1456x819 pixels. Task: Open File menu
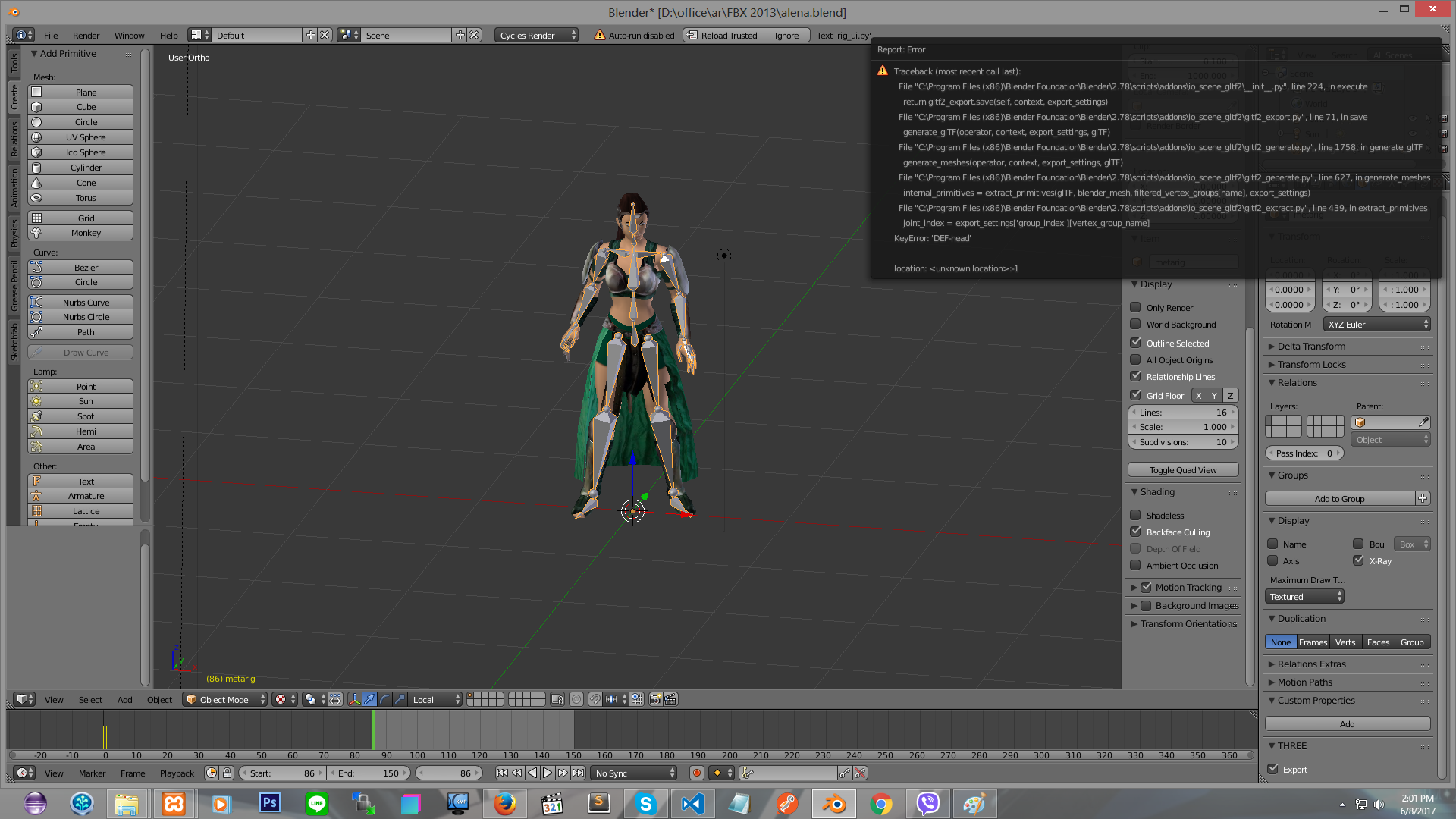tap(51, 35)
